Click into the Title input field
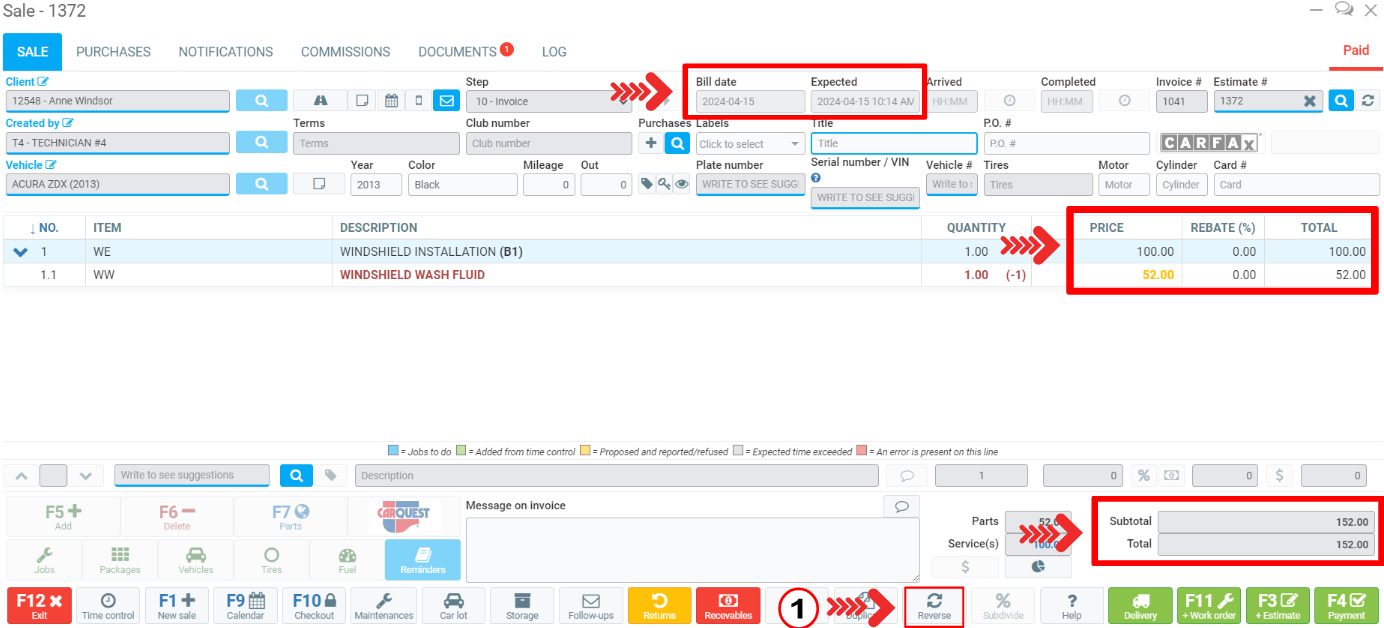1384x628 pixels. click(893, 143)
